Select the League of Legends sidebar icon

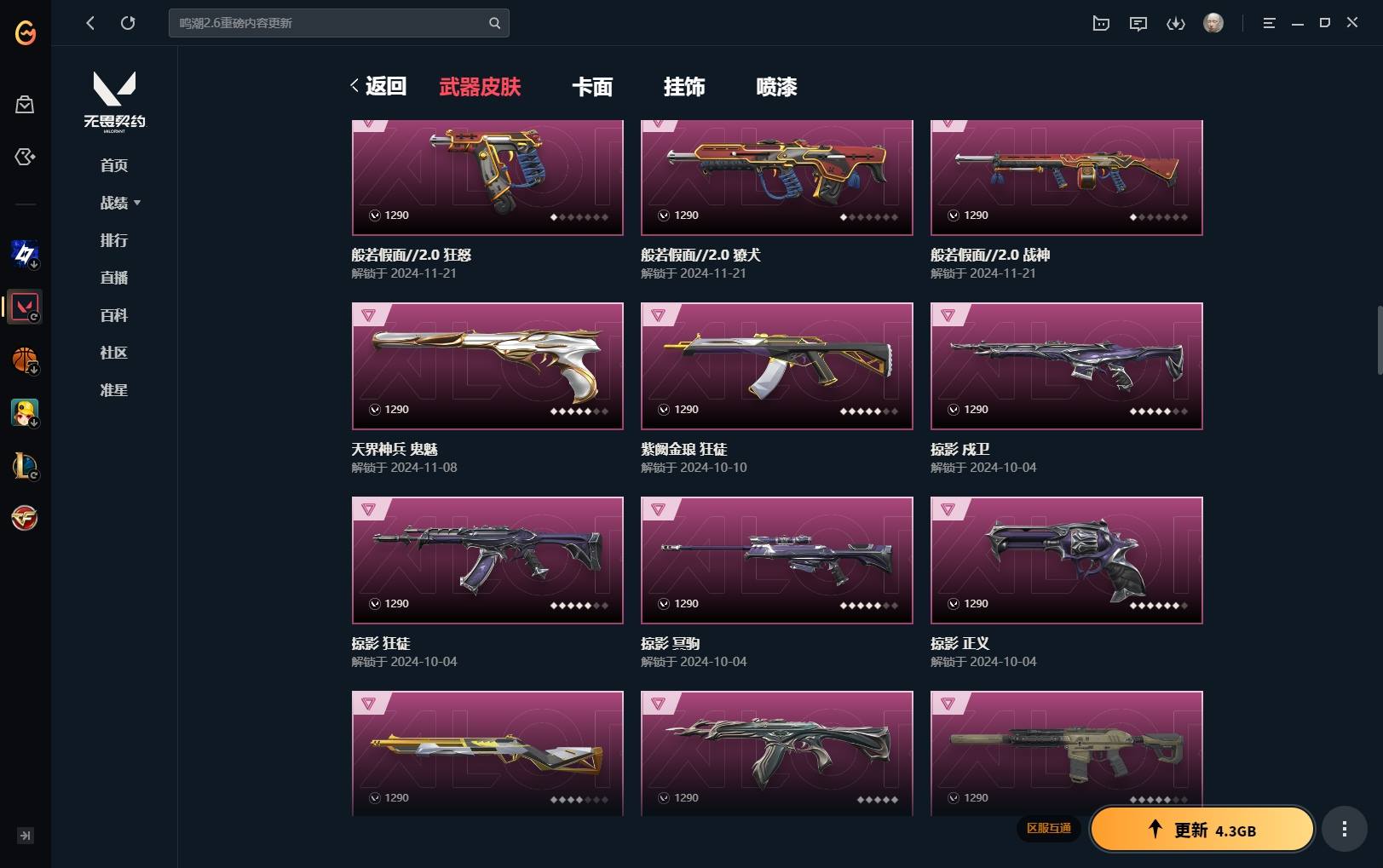(25, 466)
